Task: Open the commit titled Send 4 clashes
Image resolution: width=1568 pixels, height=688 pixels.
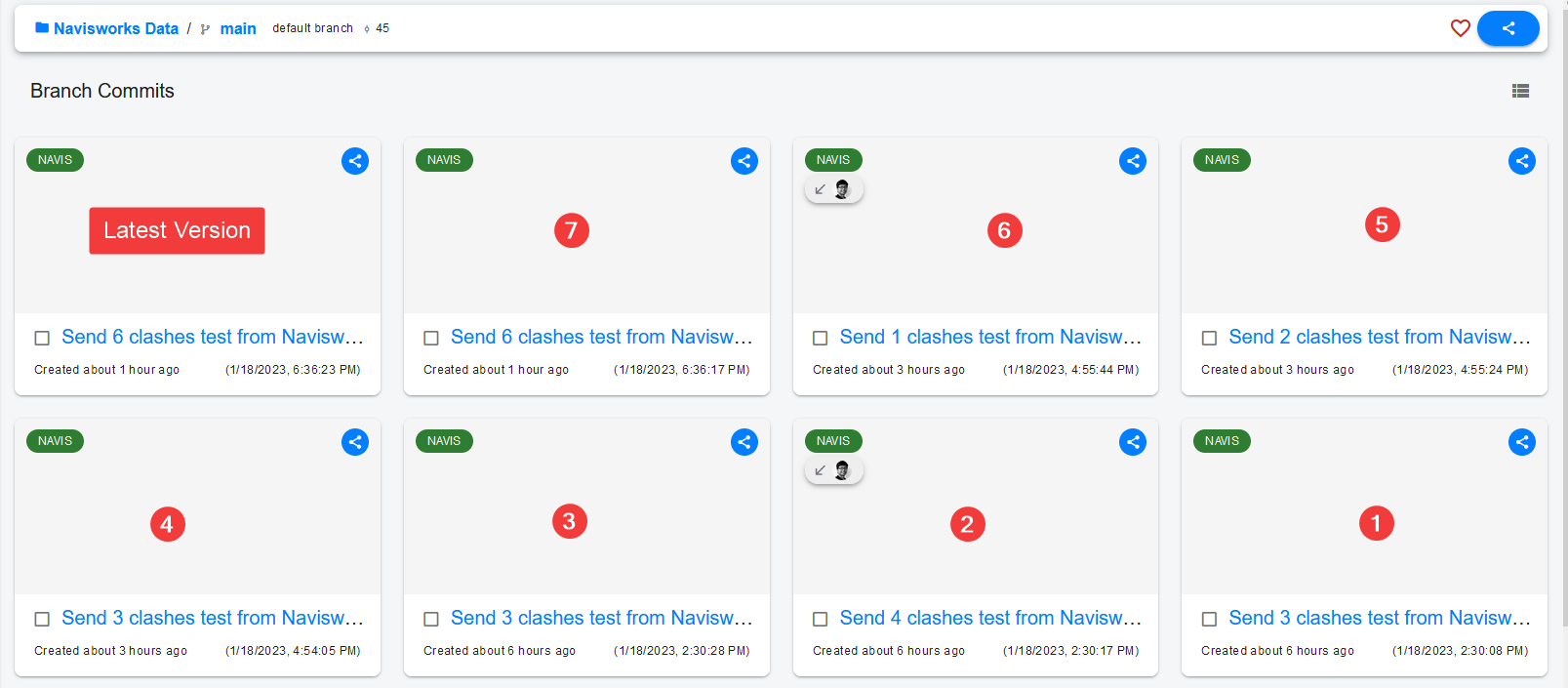Action: tap(989, 618)
